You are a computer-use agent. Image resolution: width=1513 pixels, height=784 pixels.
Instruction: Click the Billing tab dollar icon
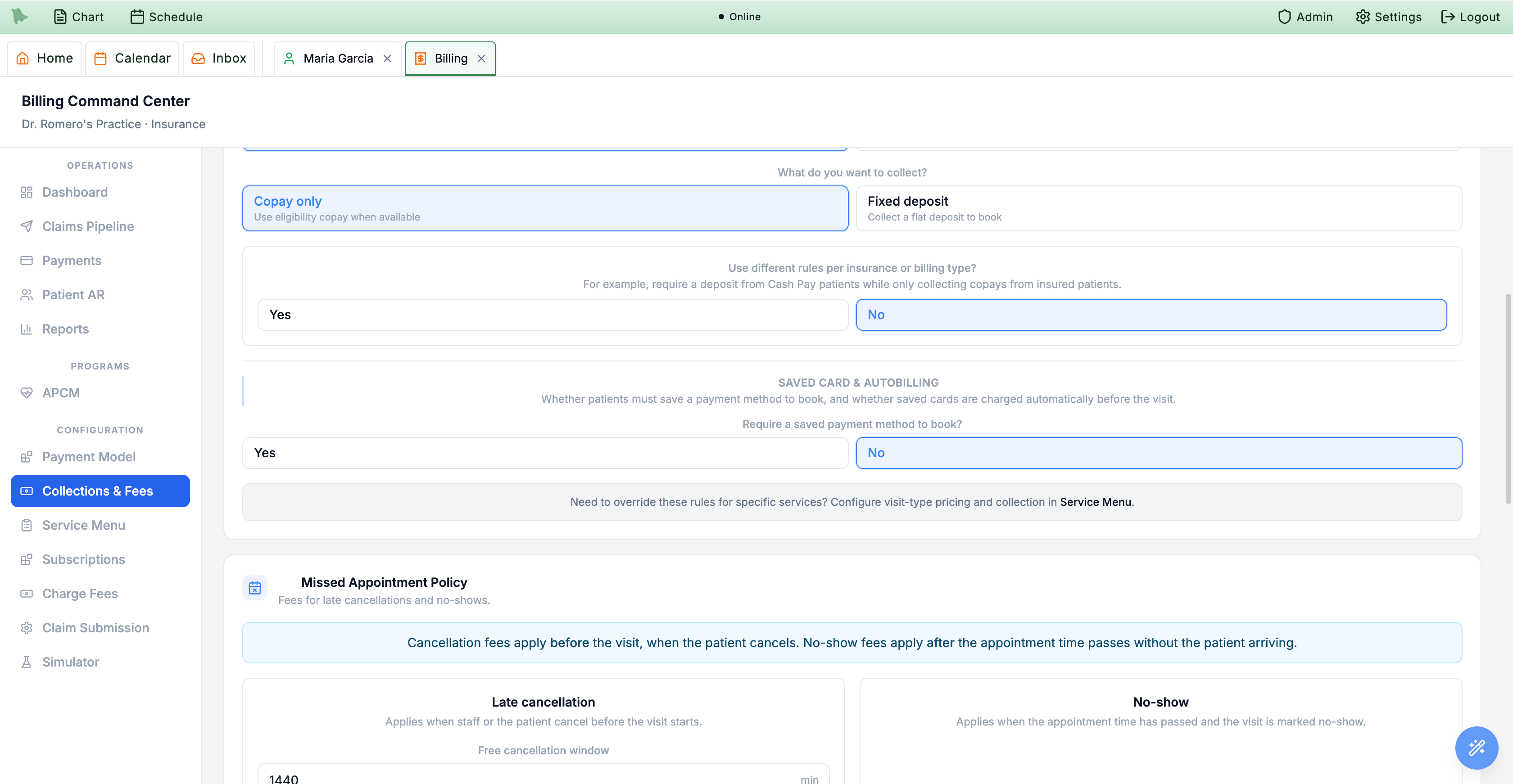[421, 58]
